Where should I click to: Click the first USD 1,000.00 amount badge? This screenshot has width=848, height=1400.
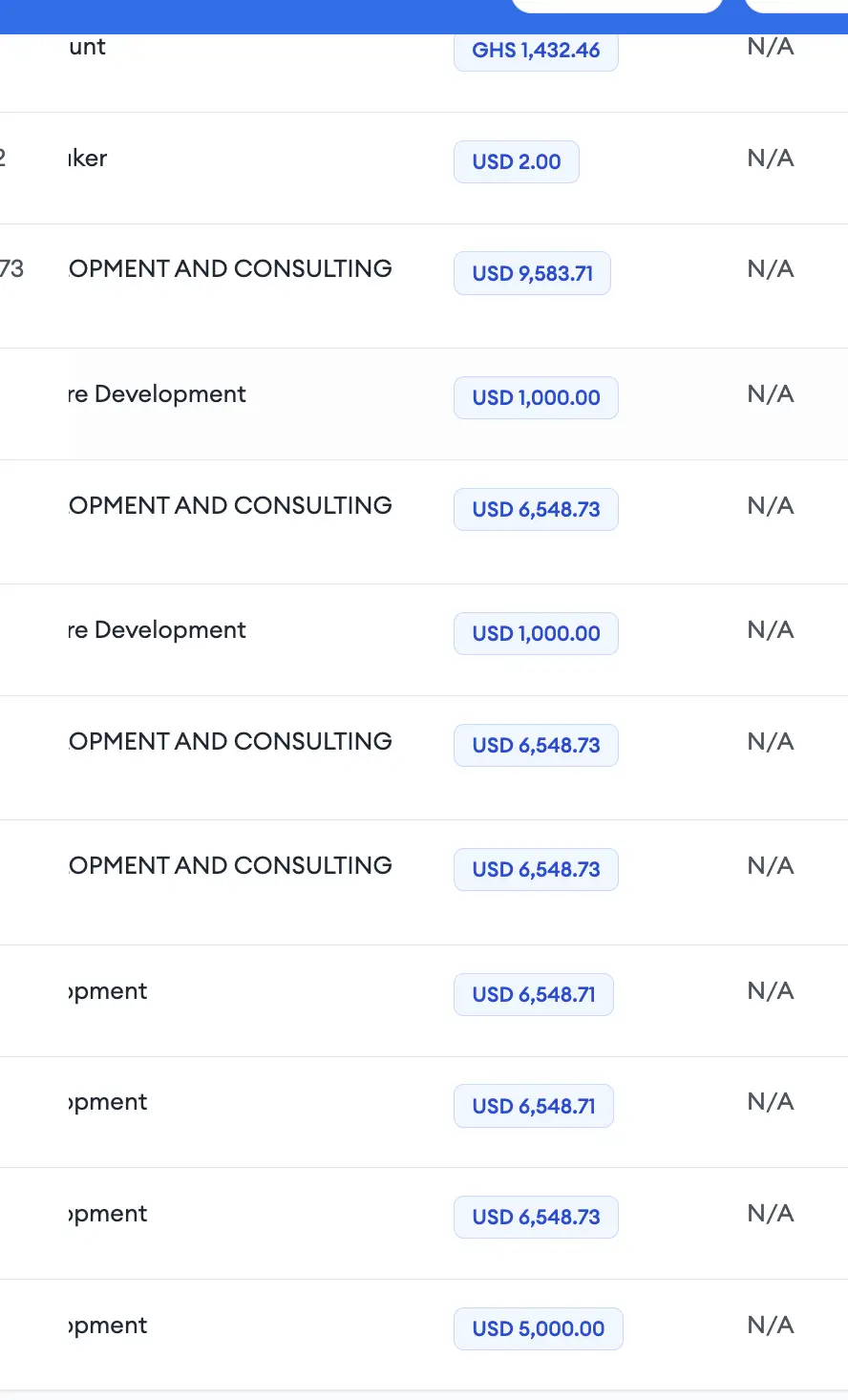[x=536, y=397]
